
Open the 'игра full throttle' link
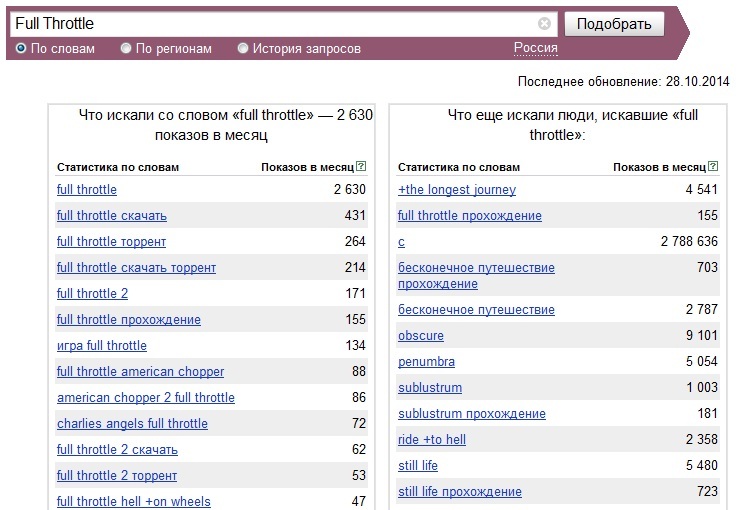pos(102,346)
